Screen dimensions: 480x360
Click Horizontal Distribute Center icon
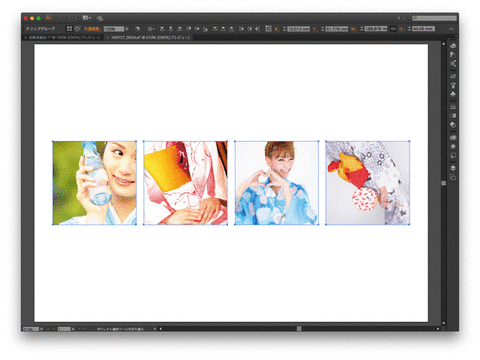tap(250, 29)
